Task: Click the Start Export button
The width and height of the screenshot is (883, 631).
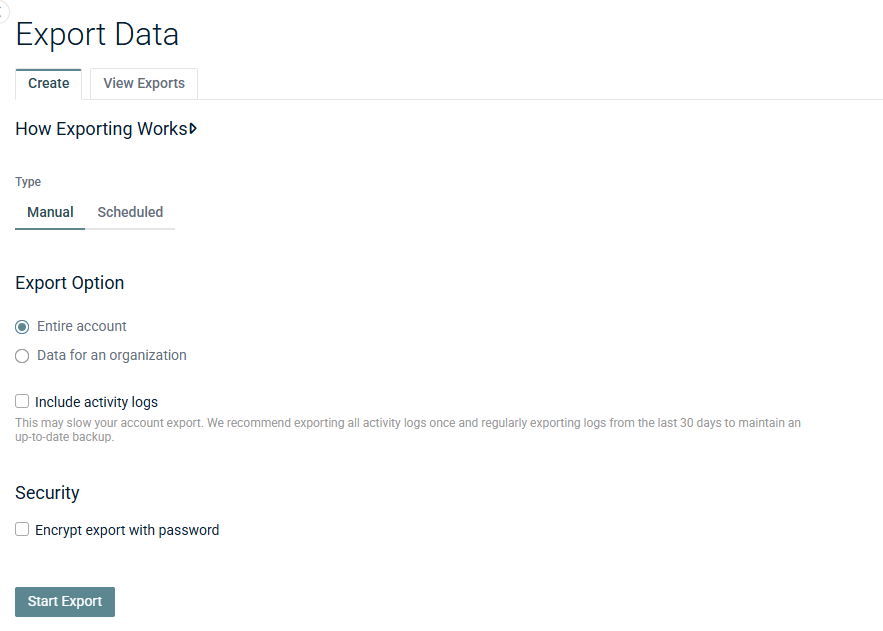Action: (65, 602)
